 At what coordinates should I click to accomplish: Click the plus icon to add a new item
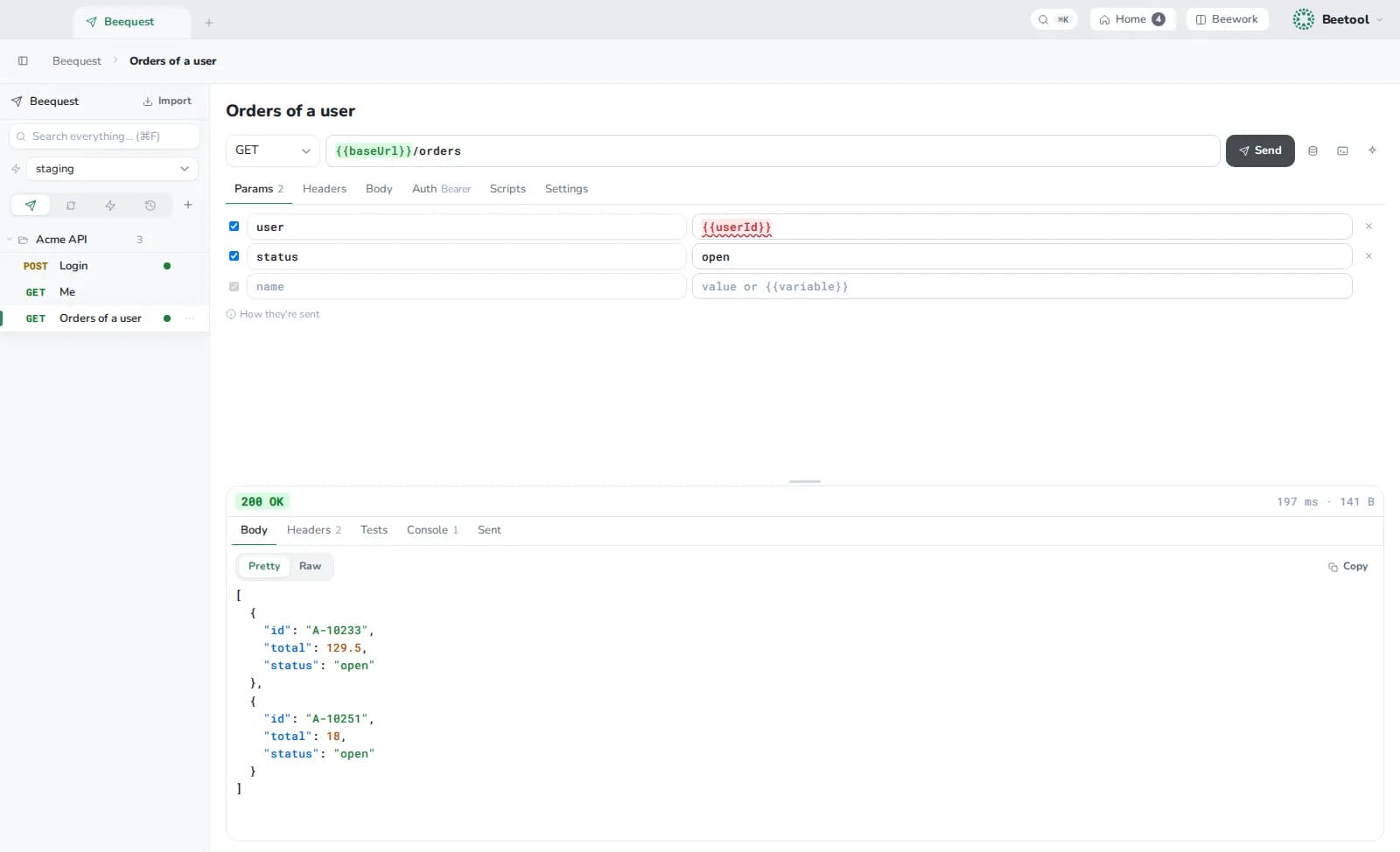click(188, 205)
